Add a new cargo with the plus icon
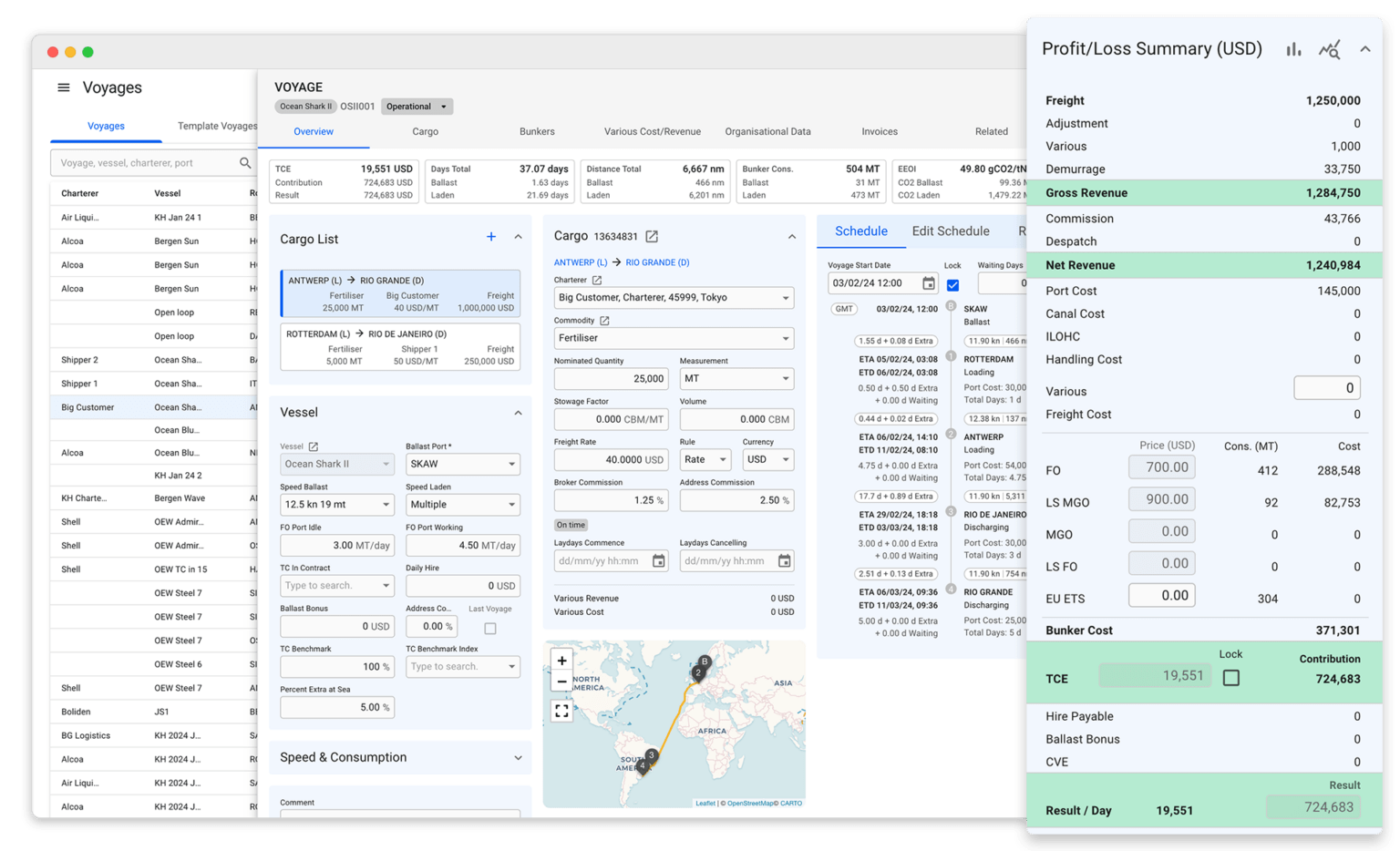Viewport: 1400px width, 851px height. pyautogui.click(x=491, y=236)
